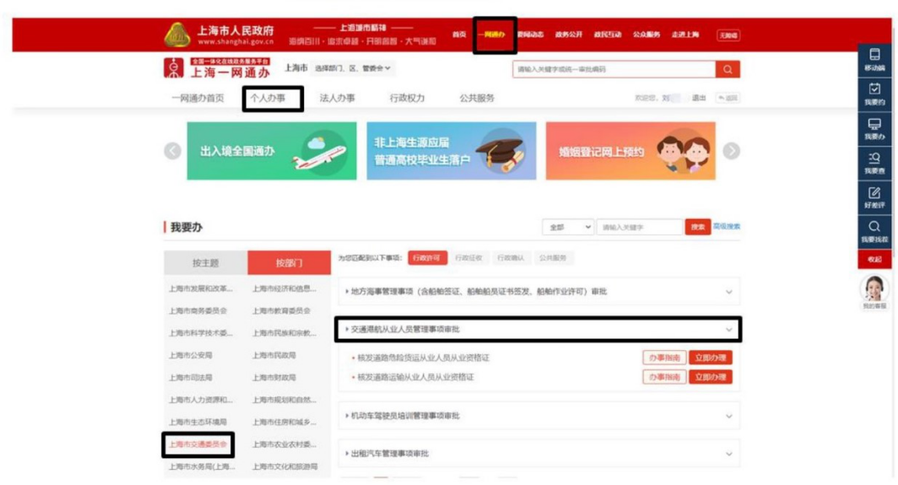Image resolution: width=898 pixels, height=485 pixels.
Task: Select 上海市公安局 in department list
Action: tap(190, 356)
